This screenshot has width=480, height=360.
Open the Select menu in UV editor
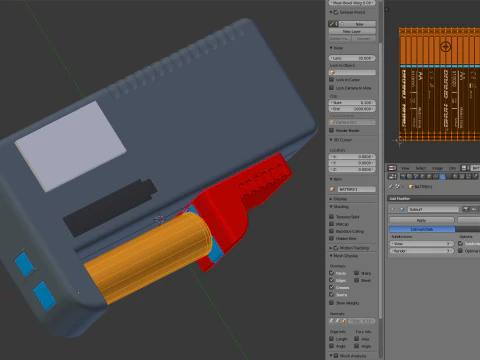tap(421, 168)
